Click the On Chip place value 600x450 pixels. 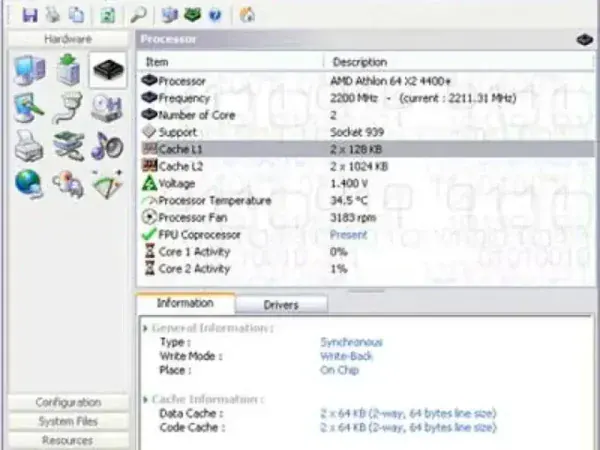pyautogui.click(x=339, y=370)
